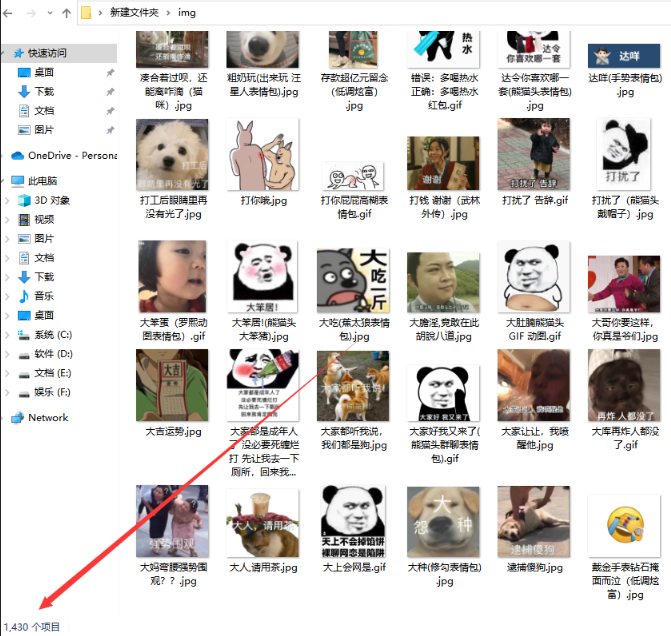Select file name 粗奶玩(出来玩 汪星人表情包).jpg
This screenshot has height=636, width=671.
tap(264, 85)
